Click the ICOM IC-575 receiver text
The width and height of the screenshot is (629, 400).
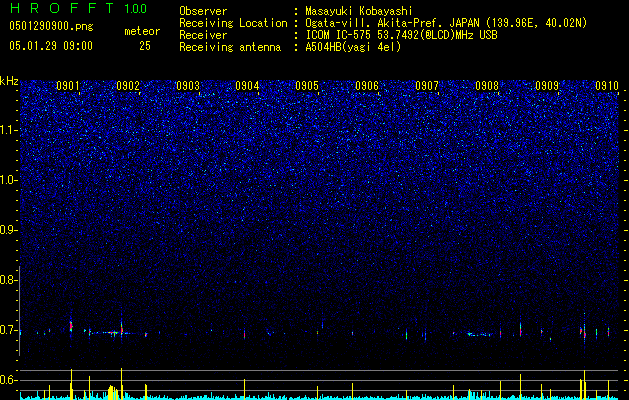(401, 35)
